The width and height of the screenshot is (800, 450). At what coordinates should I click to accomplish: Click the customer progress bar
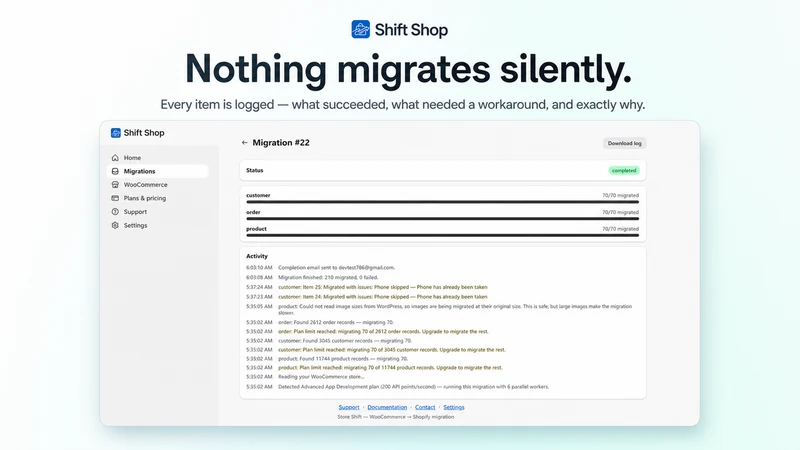[x=442, y=202]
